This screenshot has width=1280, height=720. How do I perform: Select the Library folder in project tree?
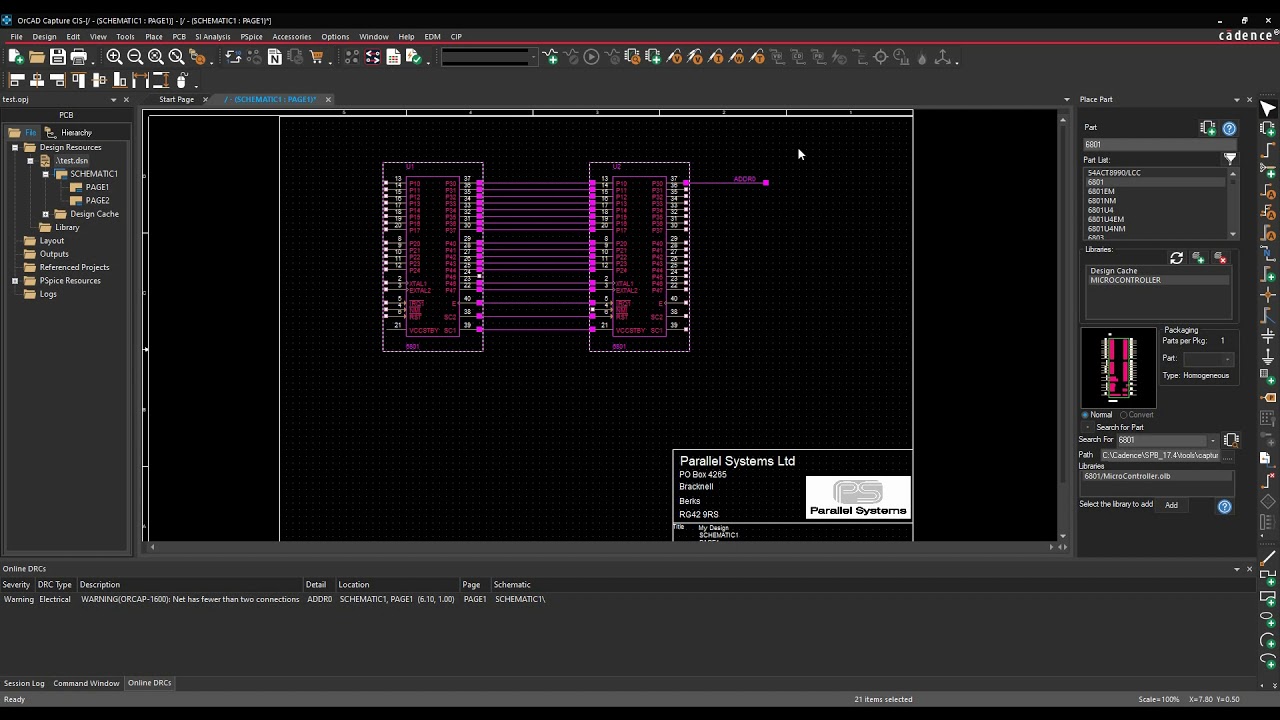[67, 227]
